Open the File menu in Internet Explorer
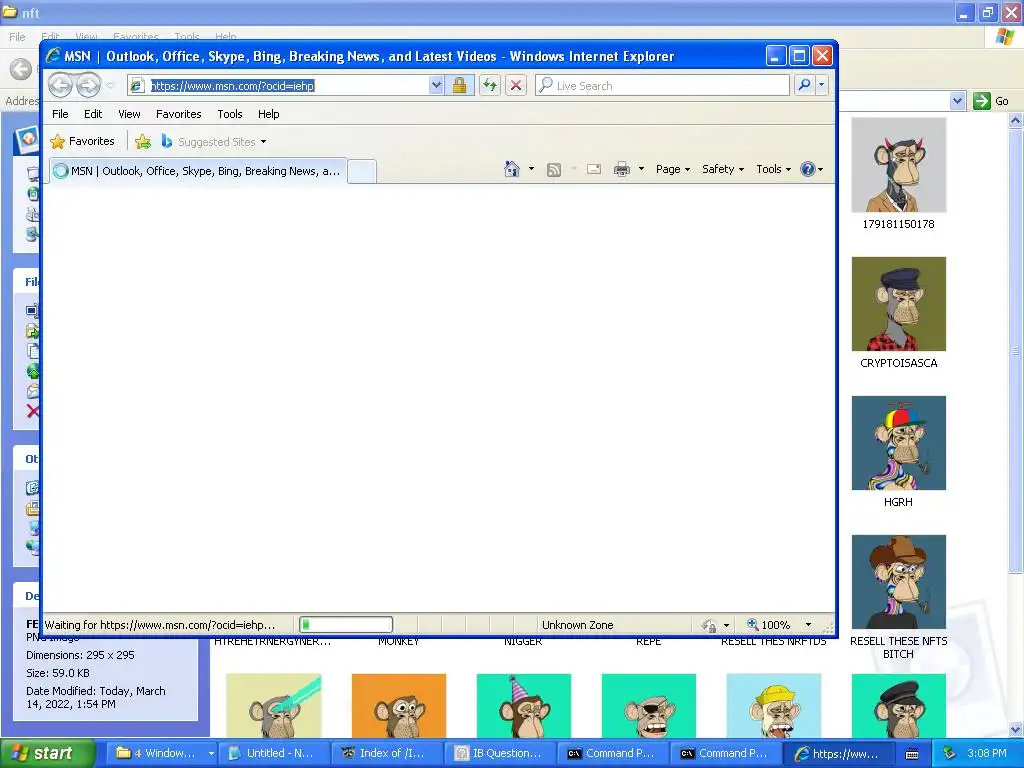 coord(60,114)
